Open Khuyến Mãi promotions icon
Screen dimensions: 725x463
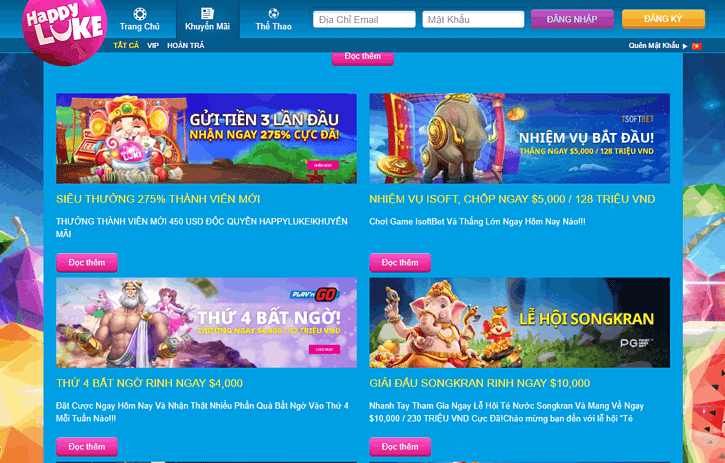[207, 13]
